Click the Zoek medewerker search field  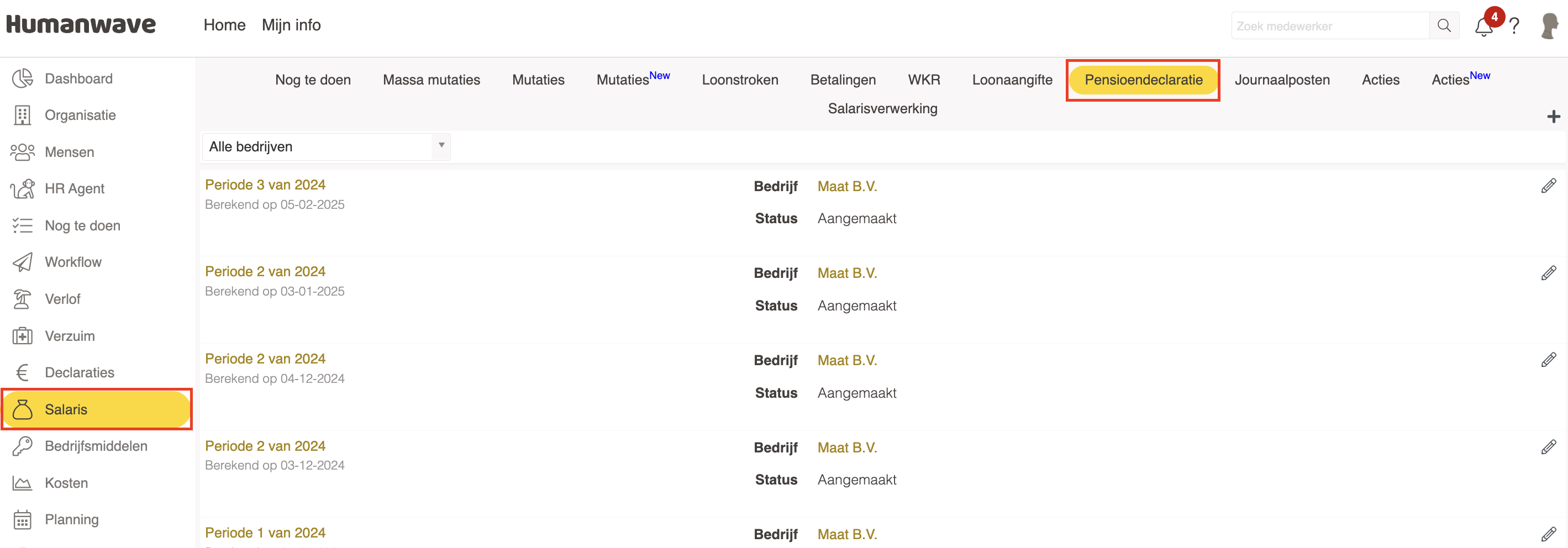point(1330,26)
